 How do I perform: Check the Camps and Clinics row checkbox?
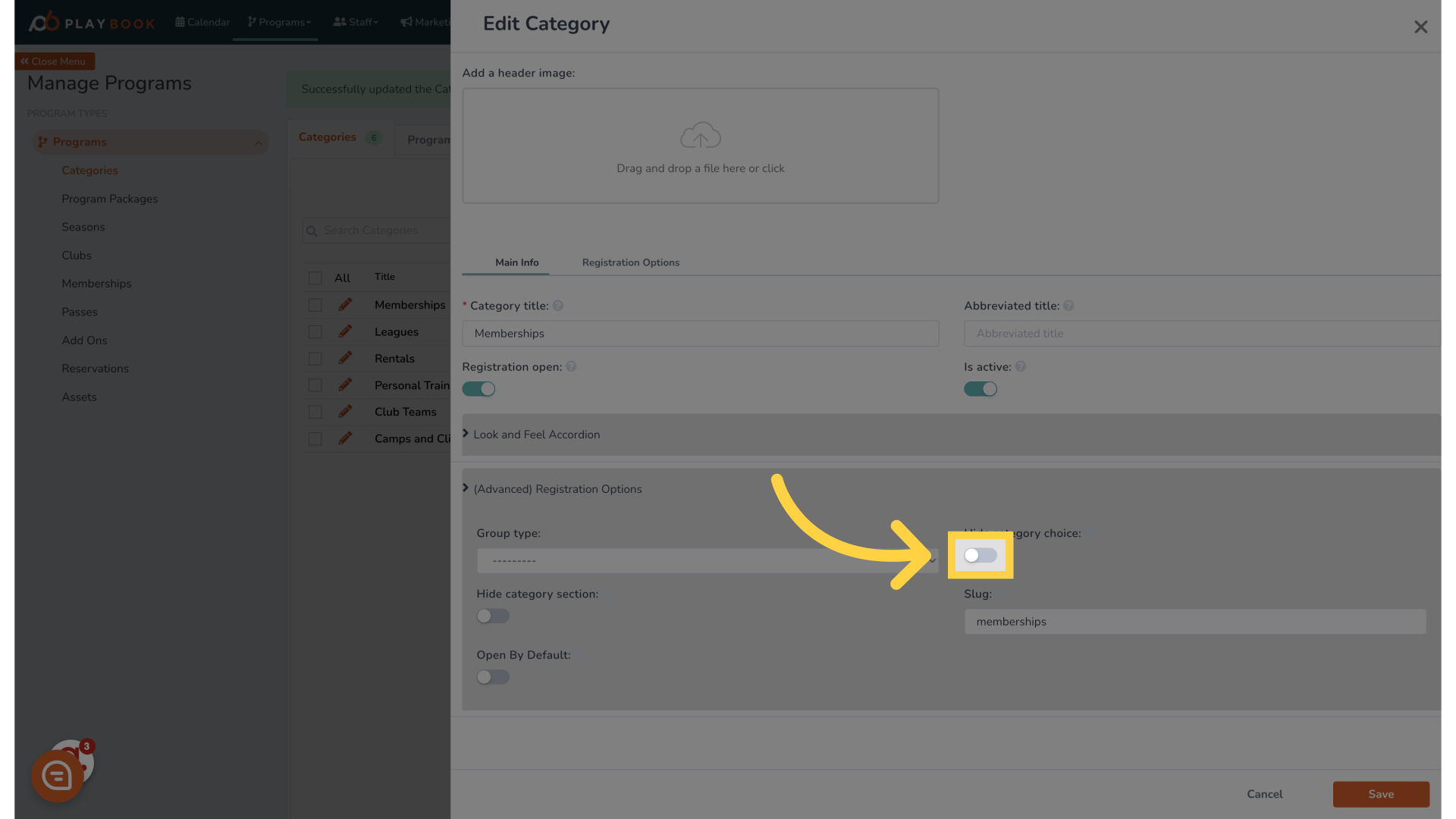pos(315,439)
